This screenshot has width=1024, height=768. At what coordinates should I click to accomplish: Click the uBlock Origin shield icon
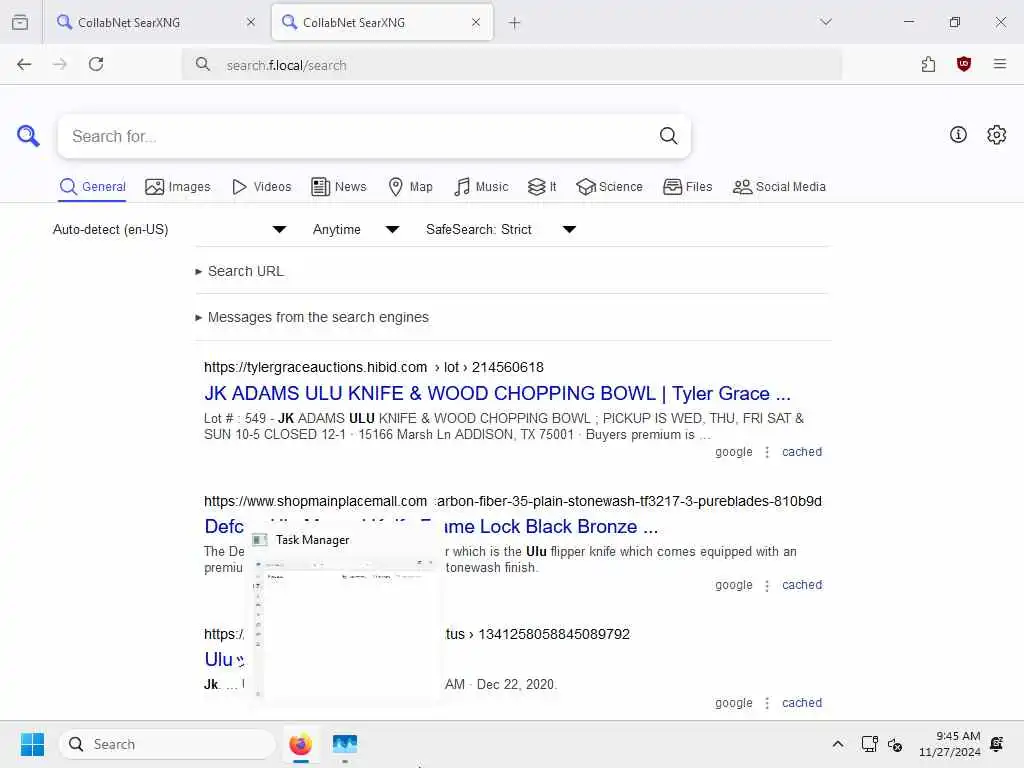963,64
